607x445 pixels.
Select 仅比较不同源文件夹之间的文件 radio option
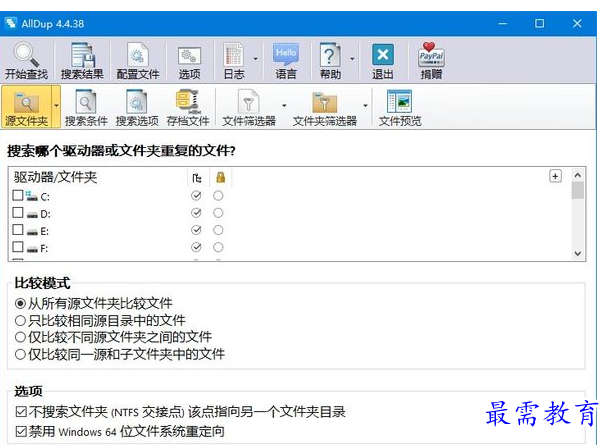point(20,337)
